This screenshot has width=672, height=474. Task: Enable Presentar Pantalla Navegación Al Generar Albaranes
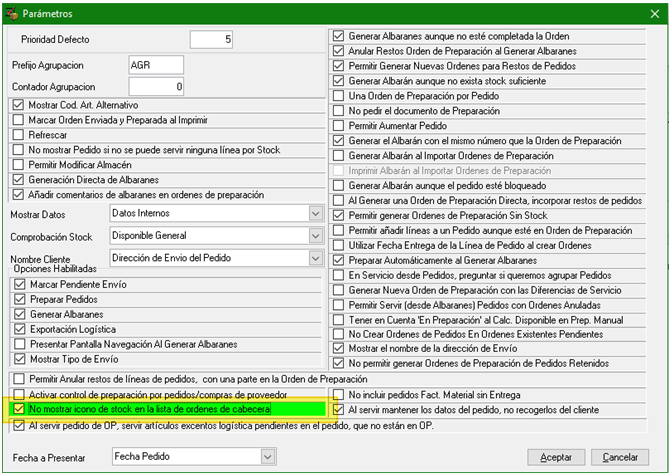[20, 344]
